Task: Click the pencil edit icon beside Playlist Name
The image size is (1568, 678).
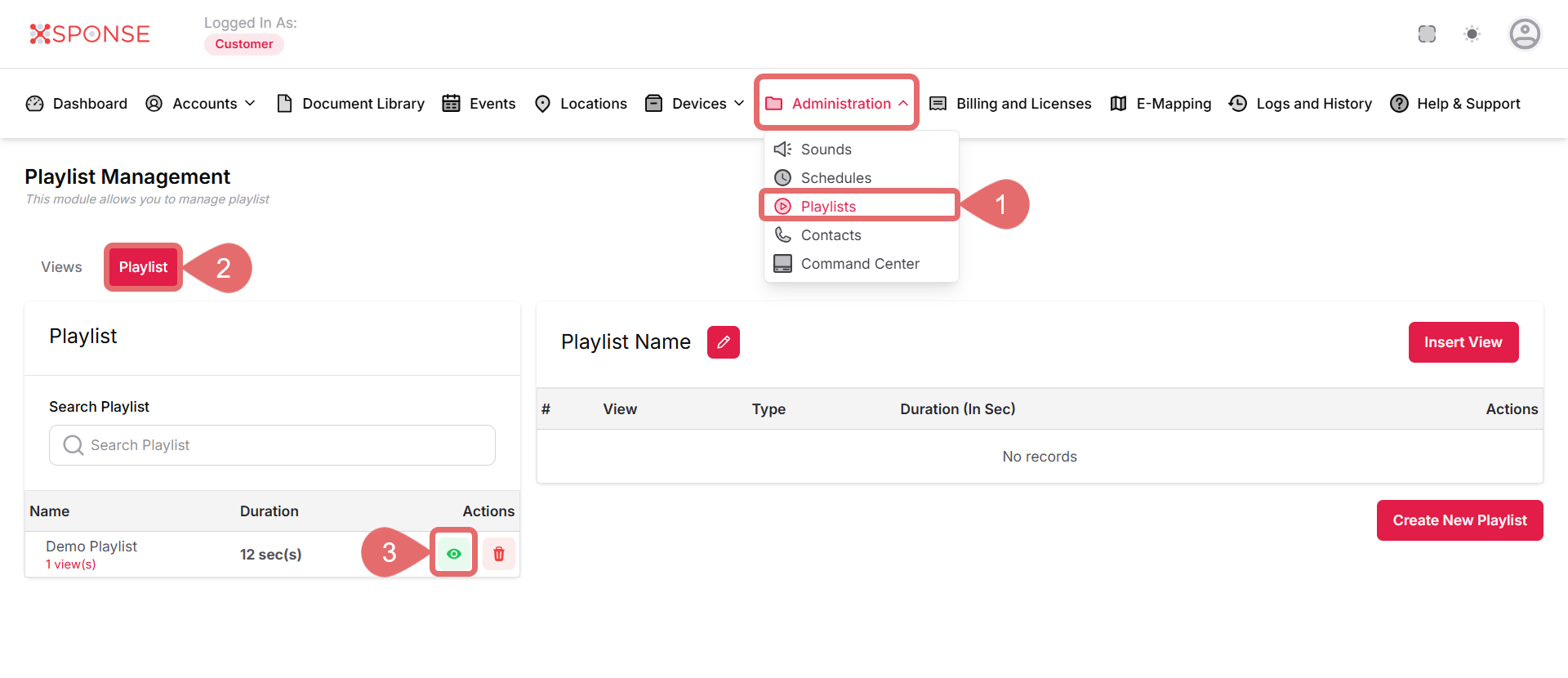Action: pos(723,342)
